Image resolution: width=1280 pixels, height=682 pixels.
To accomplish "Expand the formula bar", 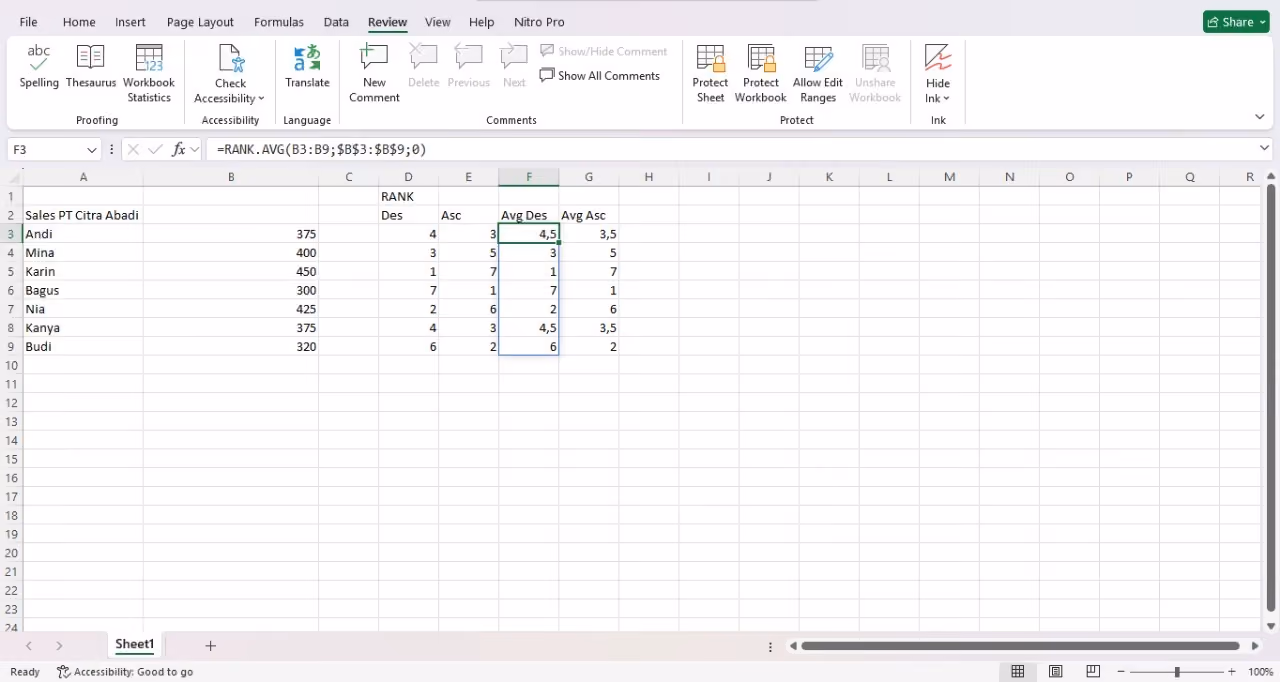I will click(x=1264, y=148).
